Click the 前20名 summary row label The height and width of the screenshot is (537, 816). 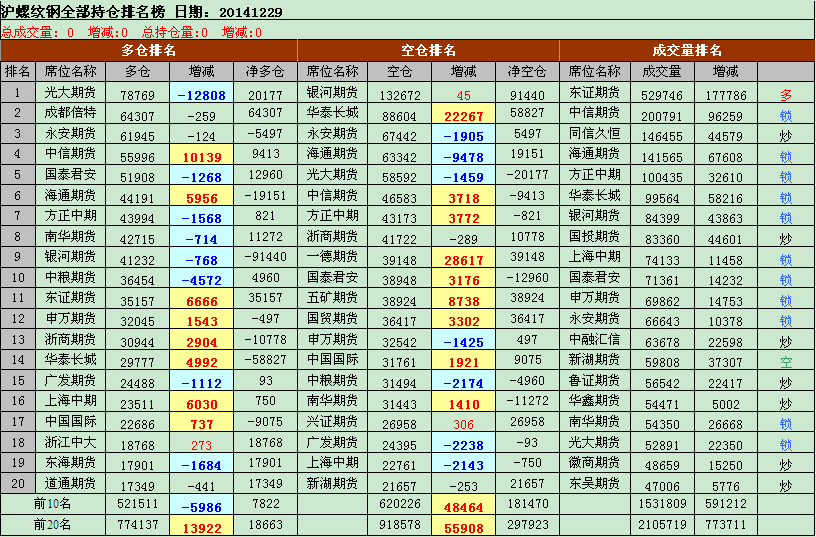(52, 525)
